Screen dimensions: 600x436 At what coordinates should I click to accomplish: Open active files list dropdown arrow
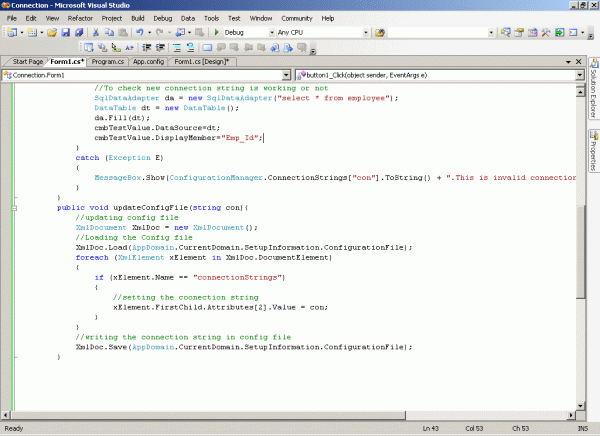tap(569, 62)
